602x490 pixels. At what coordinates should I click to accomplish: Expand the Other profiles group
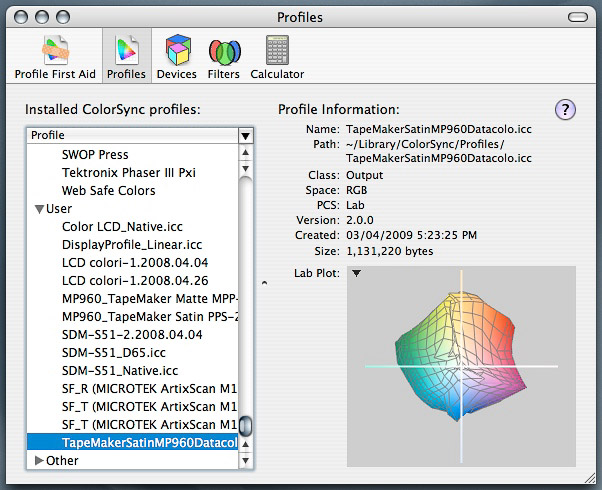tap(39, 461)
